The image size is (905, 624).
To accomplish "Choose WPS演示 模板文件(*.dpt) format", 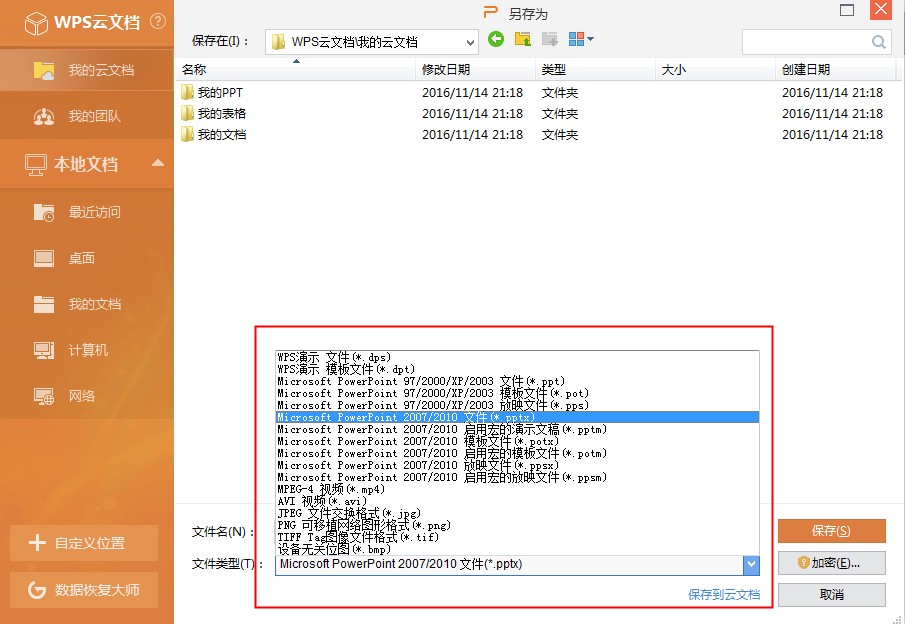I will coord(517,369).
